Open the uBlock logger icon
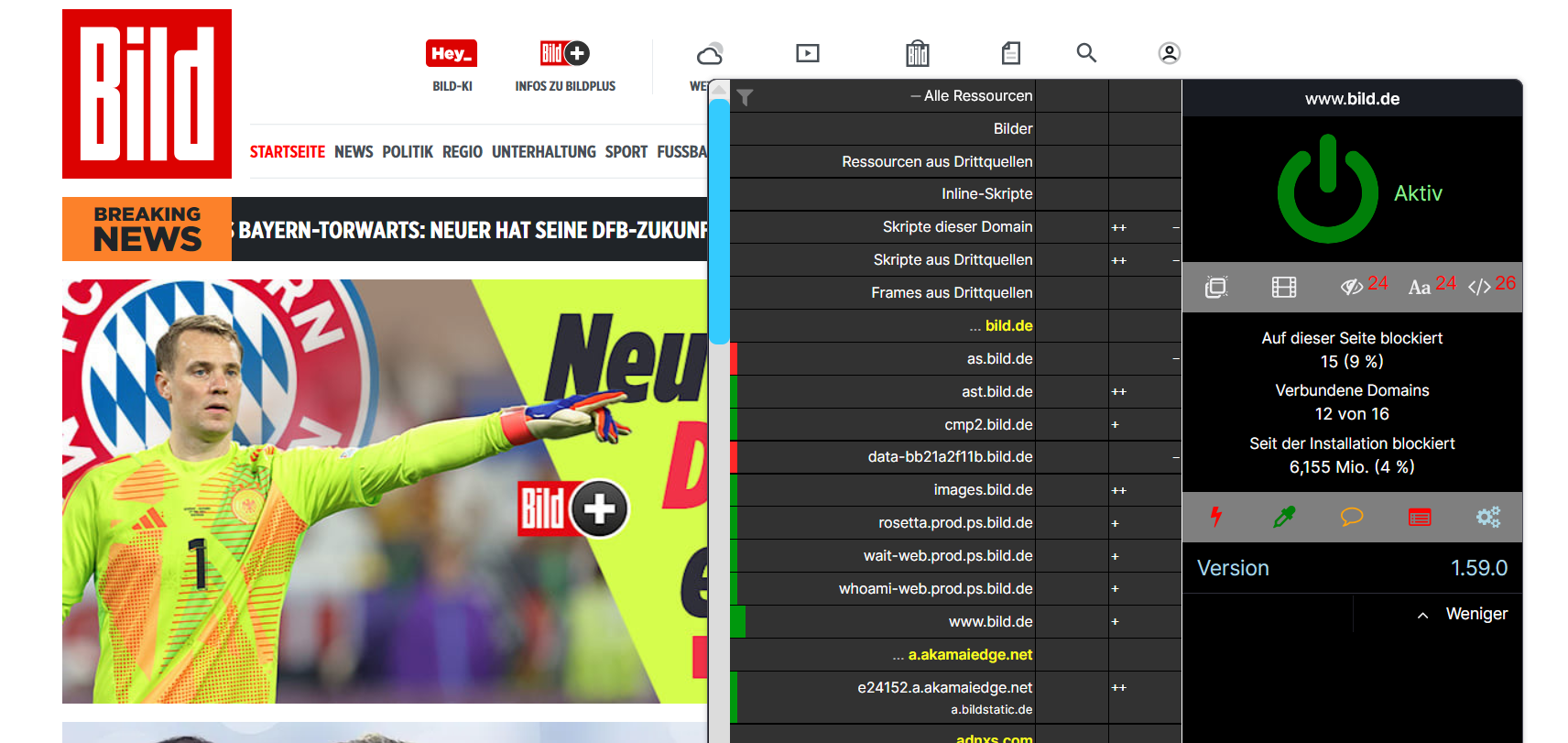This screenshot has height=743, width=1568. coord(1420,518)
